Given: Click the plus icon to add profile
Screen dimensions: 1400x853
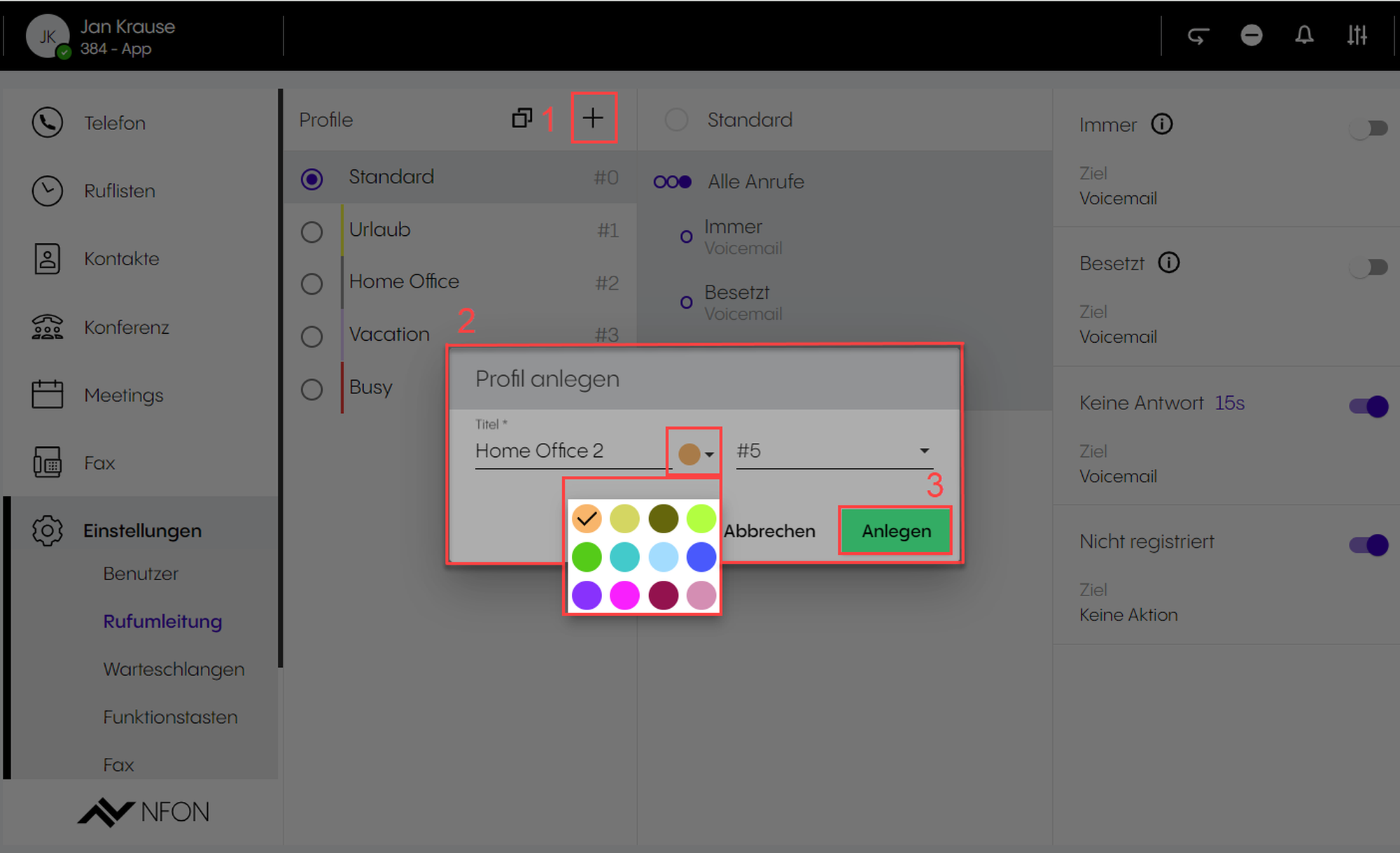Looking at the screenshot, I should click(593, 118).
